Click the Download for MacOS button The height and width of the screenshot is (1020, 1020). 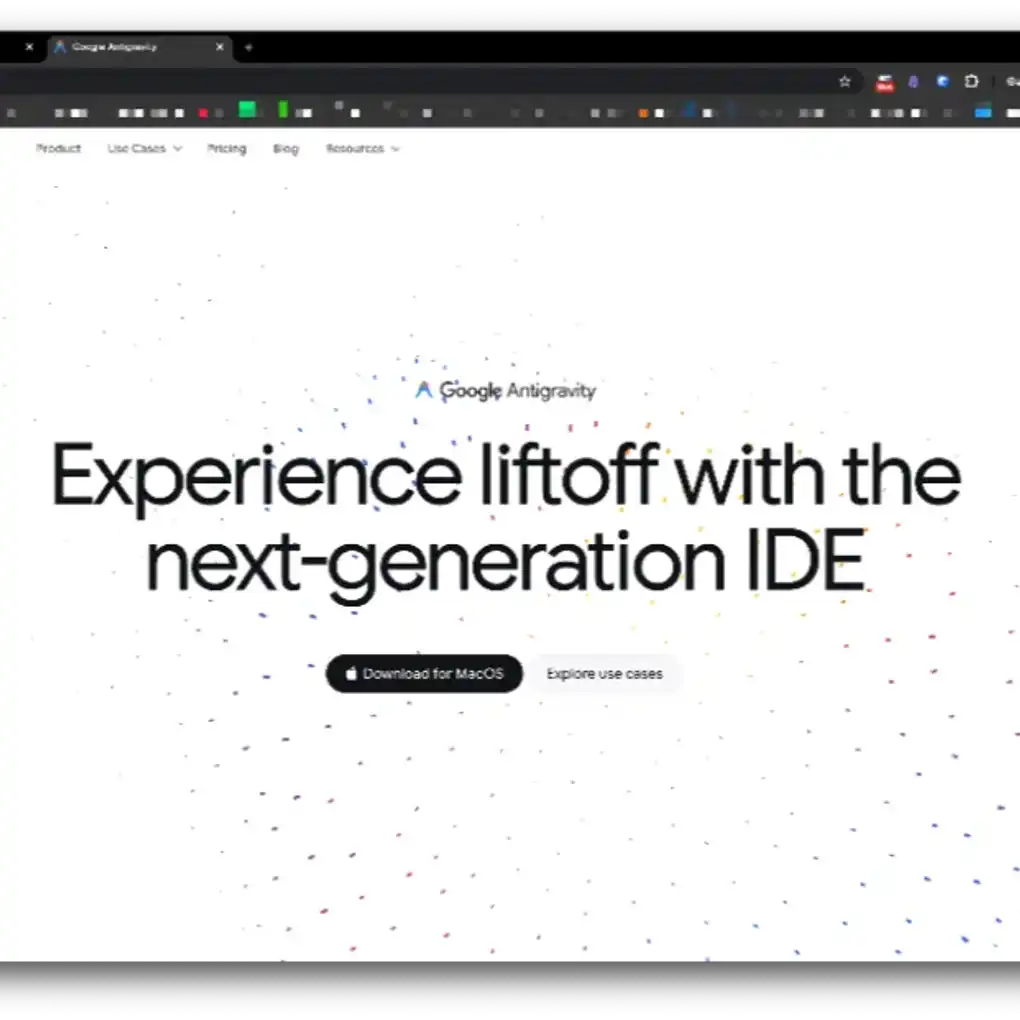pyautogui.click(x=424, y=674)
